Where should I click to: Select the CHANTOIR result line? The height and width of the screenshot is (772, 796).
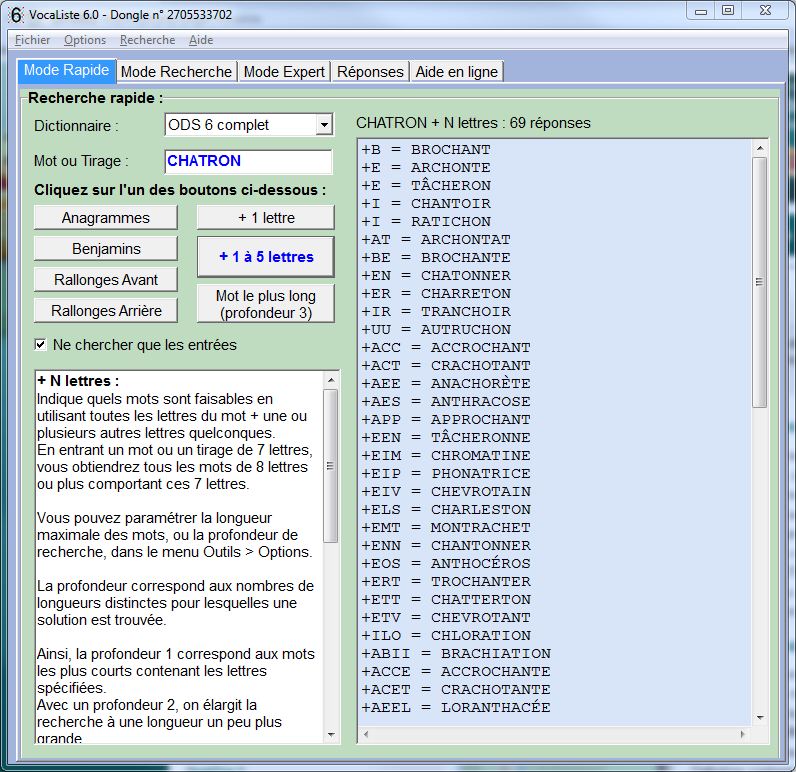425,204
